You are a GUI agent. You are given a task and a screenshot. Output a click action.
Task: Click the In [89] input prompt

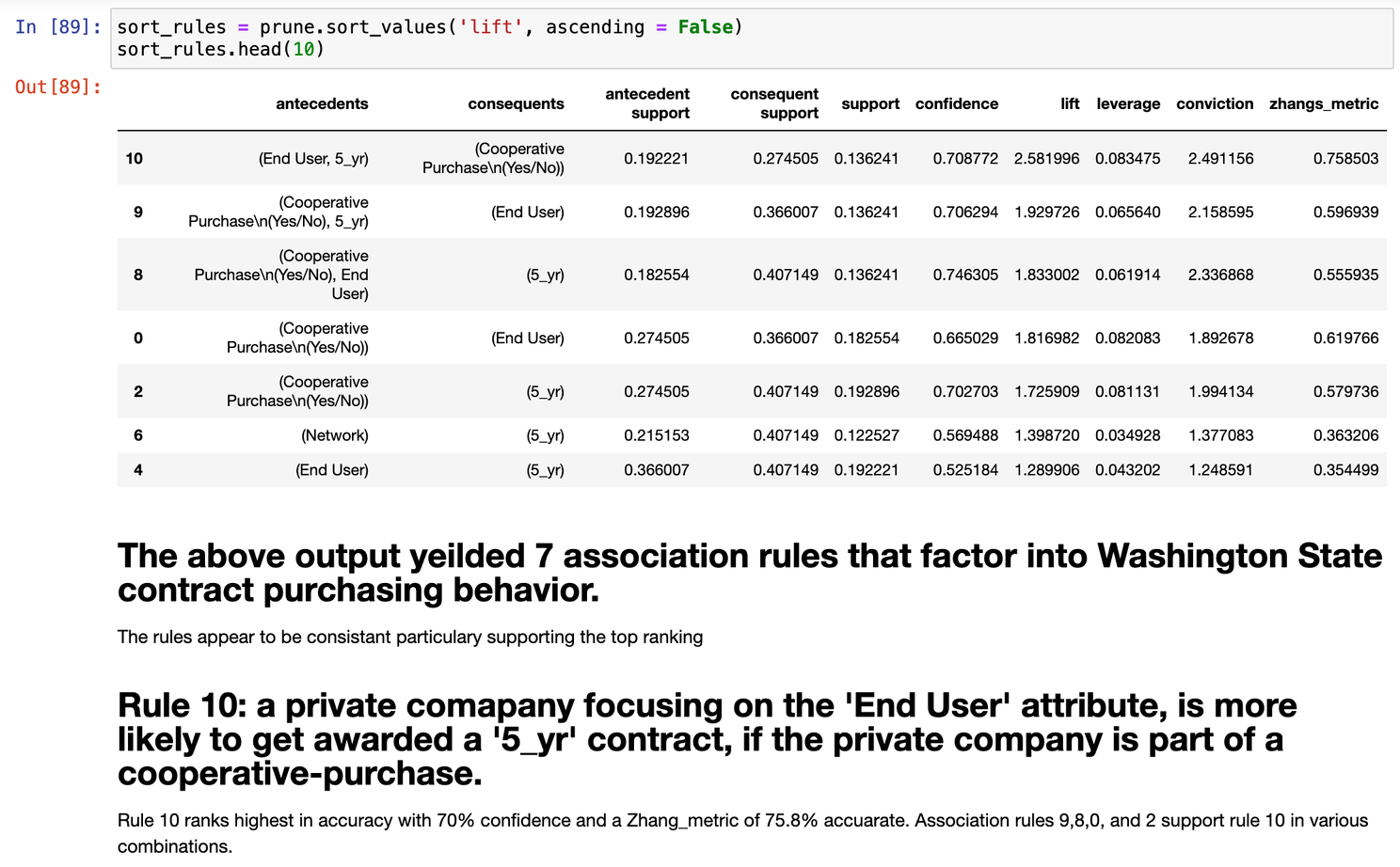tap(58, 27)
